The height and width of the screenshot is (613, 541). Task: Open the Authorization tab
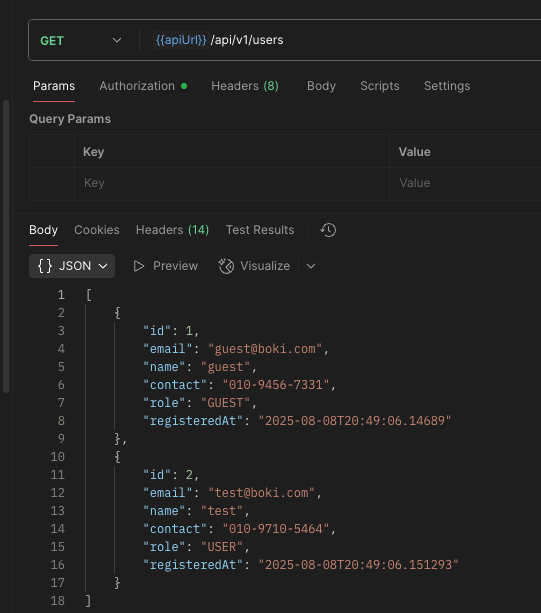[143, 86]
